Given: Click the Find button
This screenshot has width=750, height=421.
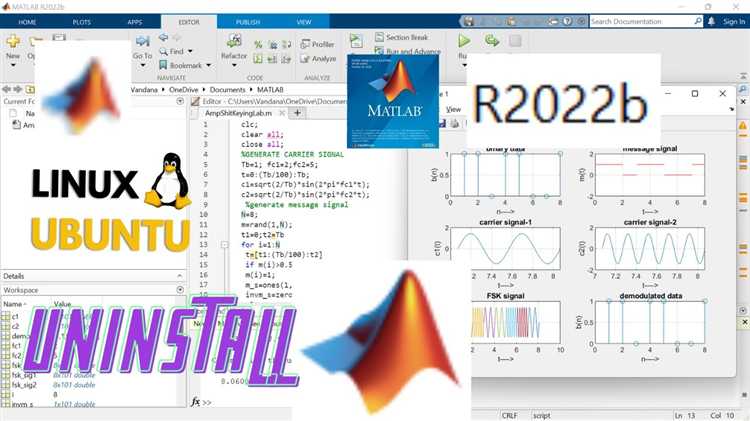Looking at the screenshot, I should coord(172,51).
